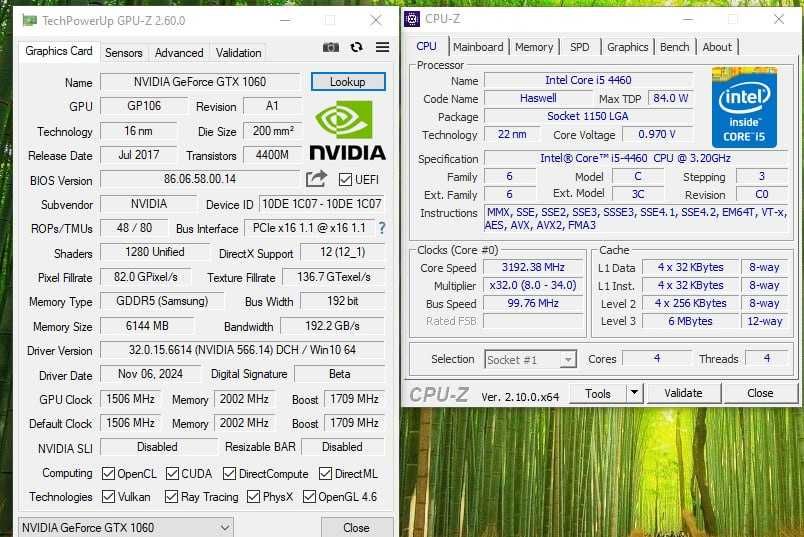The height and width of the screenshot is (537, 804).
Task: Switch to the Bench tab
Action: [674, 47]
